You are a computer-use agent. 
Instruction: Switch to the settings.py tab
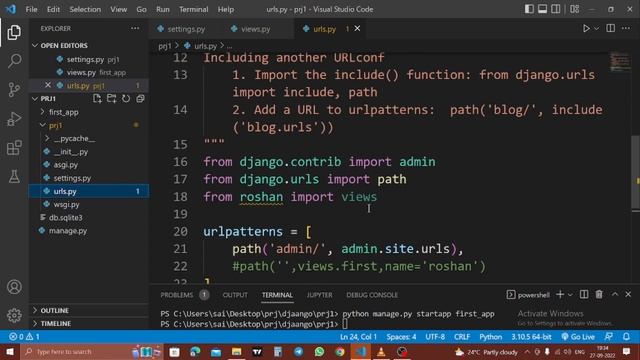click(x=181, y=29)
